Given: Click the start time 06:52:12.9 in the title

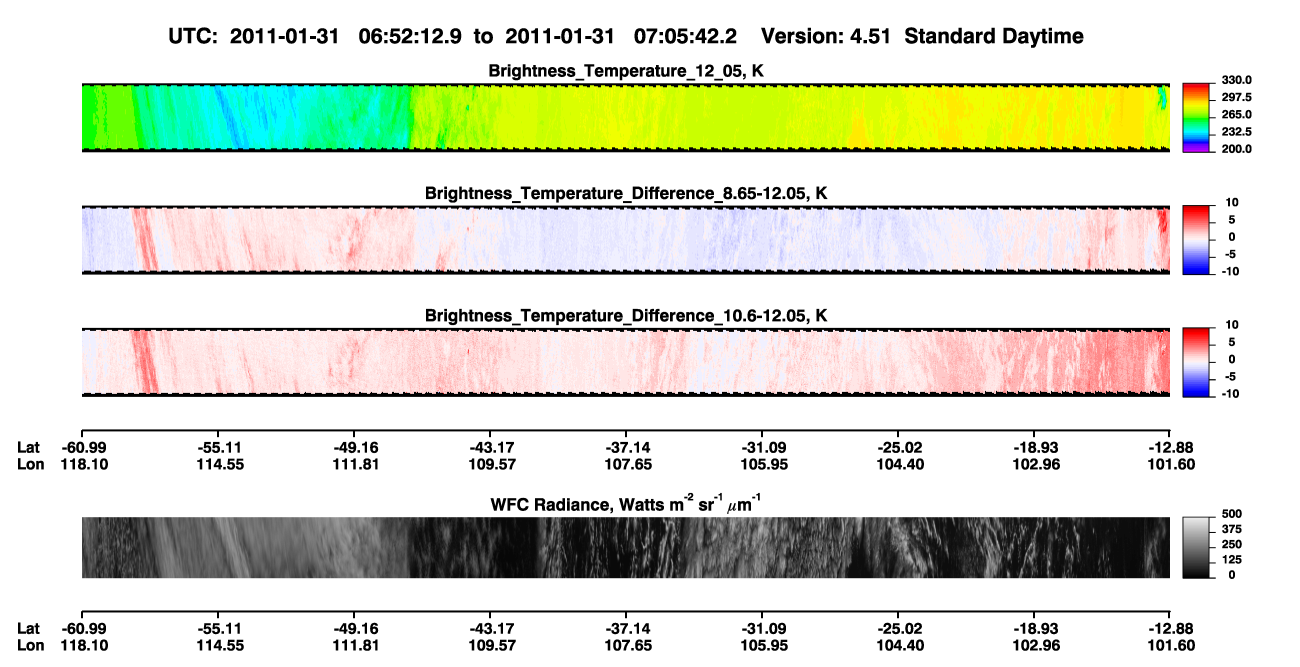Looking at the screenshot, I should click(411, 36).
